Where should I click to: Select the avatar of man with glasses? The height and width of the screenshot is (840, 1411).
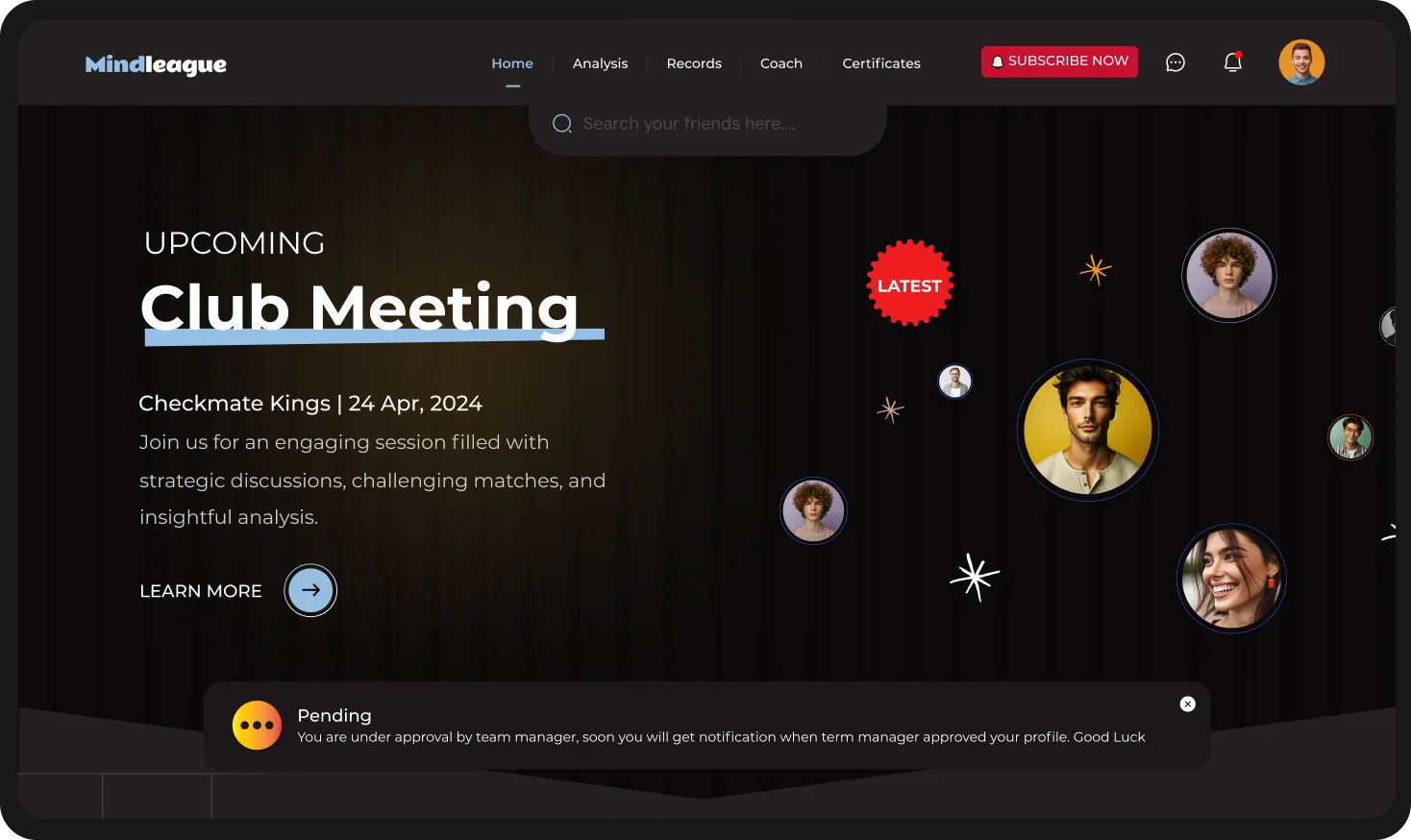1350,437
